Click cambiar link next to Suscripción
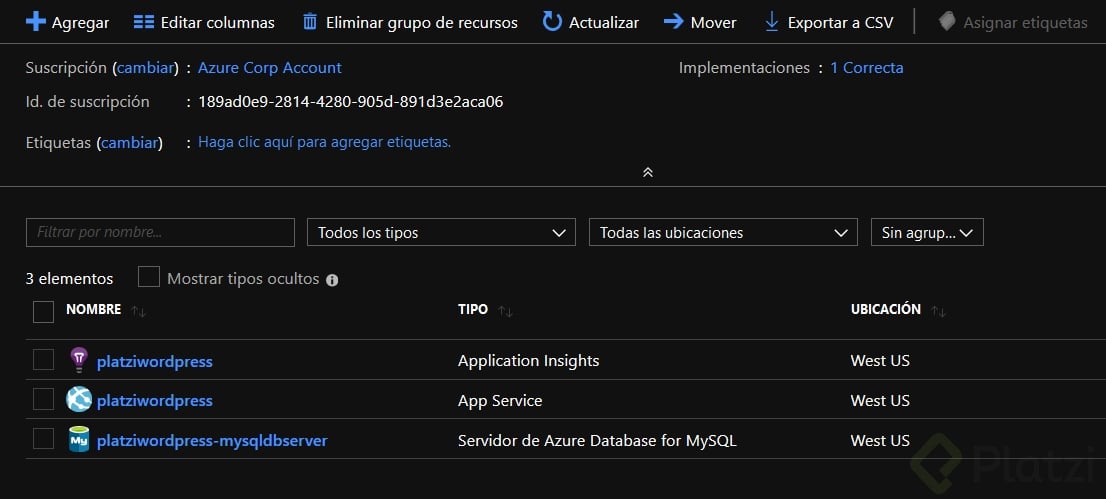Screen dimensions: 1106x499 coord(145,68)
